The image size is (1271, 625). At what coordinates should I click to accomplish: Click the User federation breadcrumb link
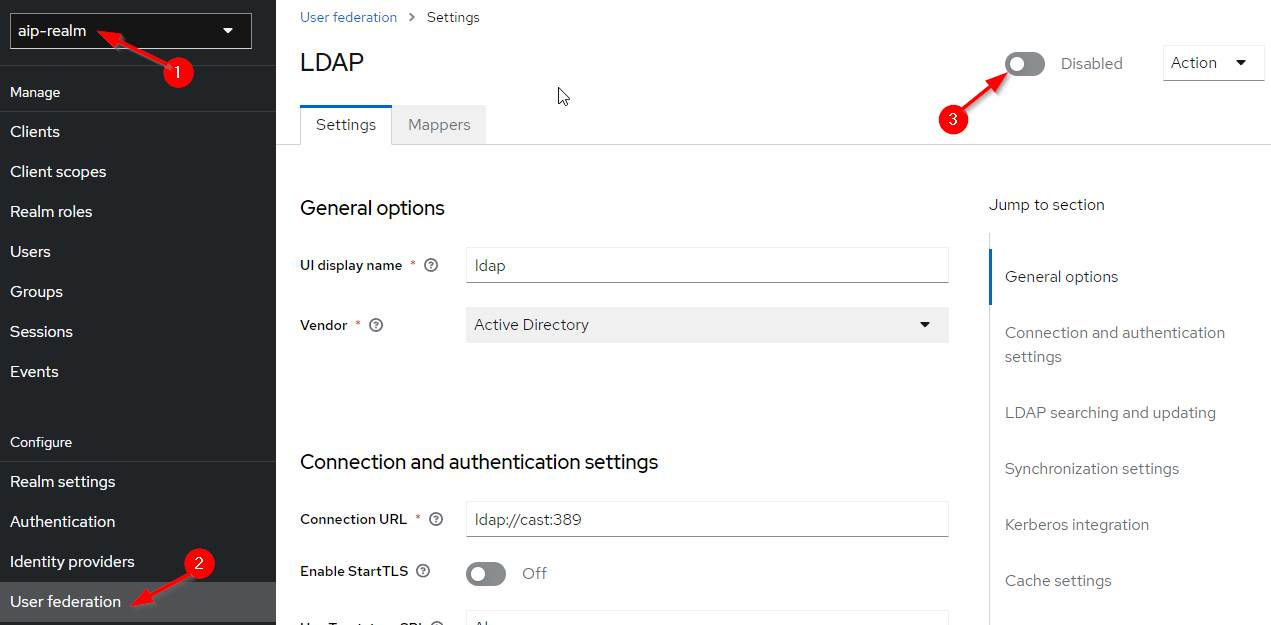348,17
